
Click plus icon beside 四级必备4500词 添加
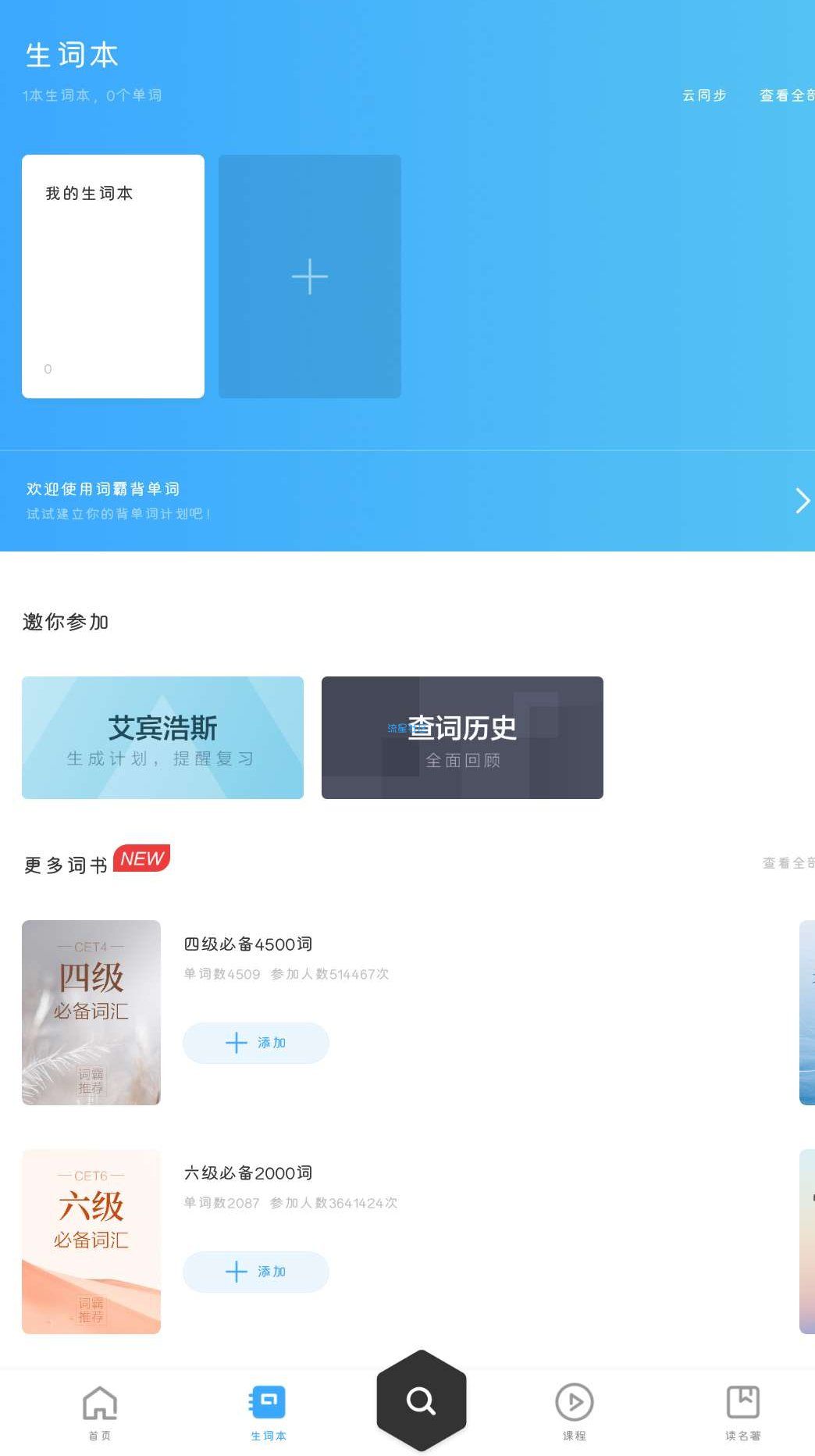[x=237, y=1043]
